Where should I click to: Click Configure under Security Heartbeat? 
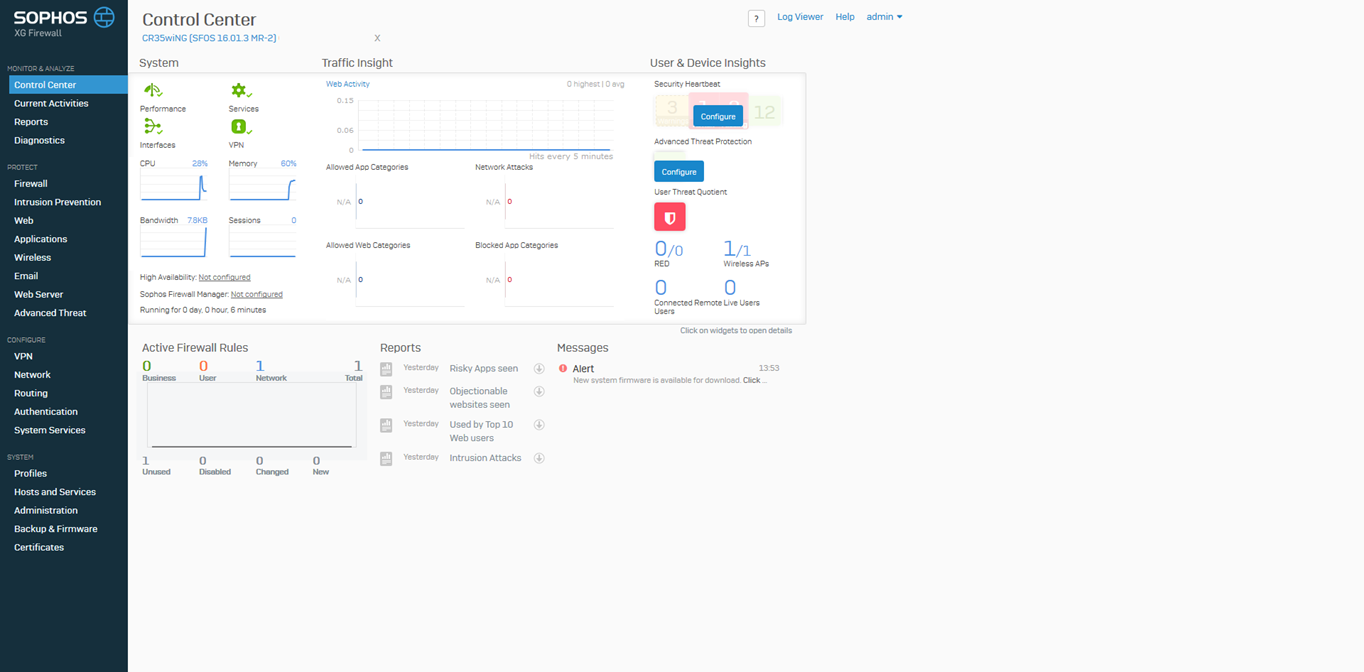click(718, 117)
